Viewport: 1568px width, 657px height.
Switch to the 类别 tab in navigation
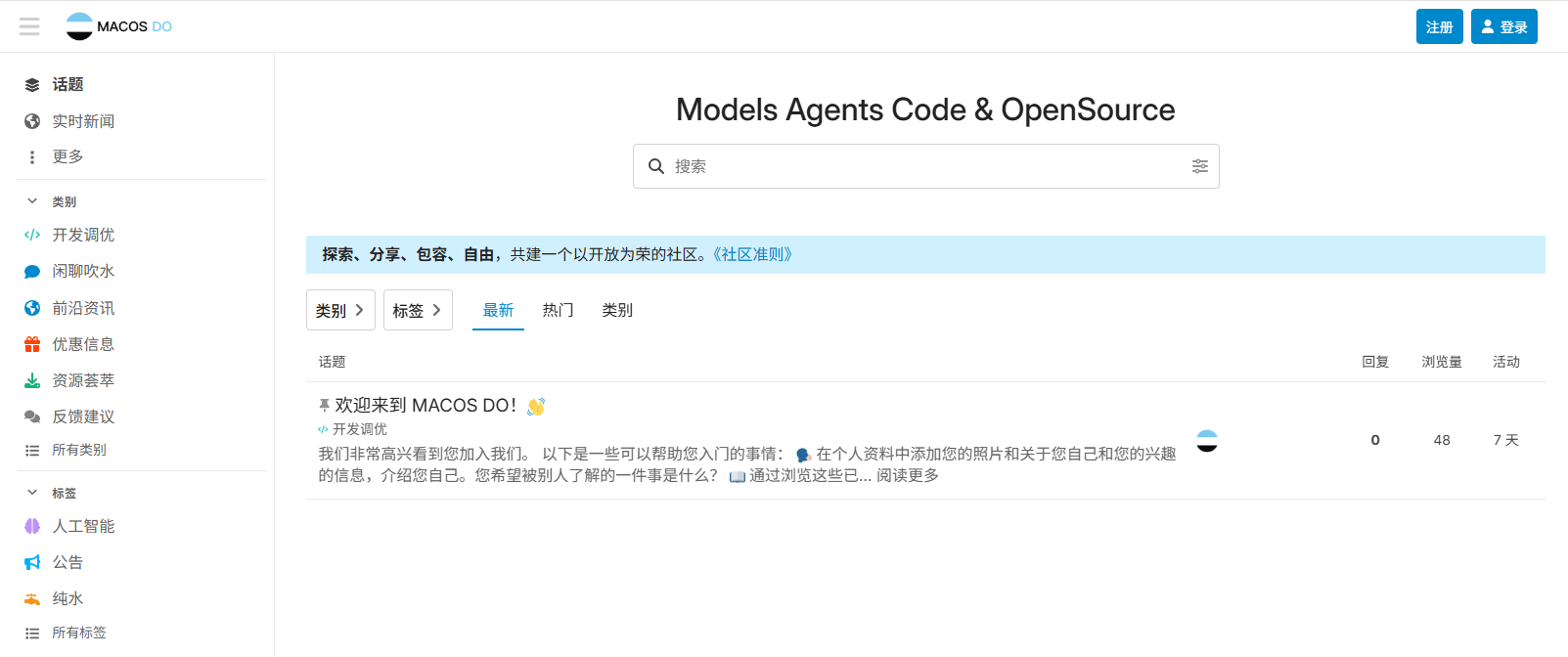(617, 310)
